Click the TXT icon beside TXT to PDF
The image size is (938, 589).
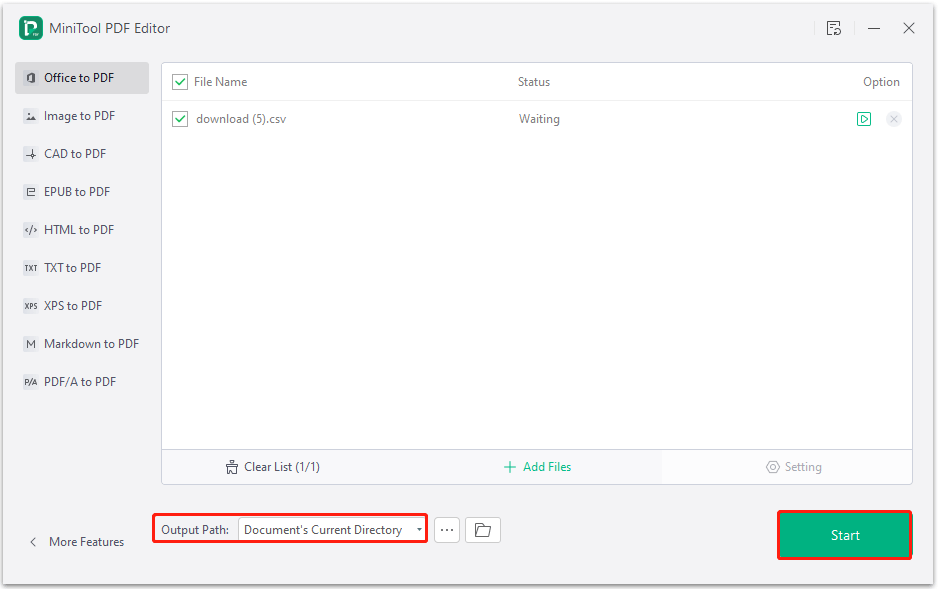point(31,268)
